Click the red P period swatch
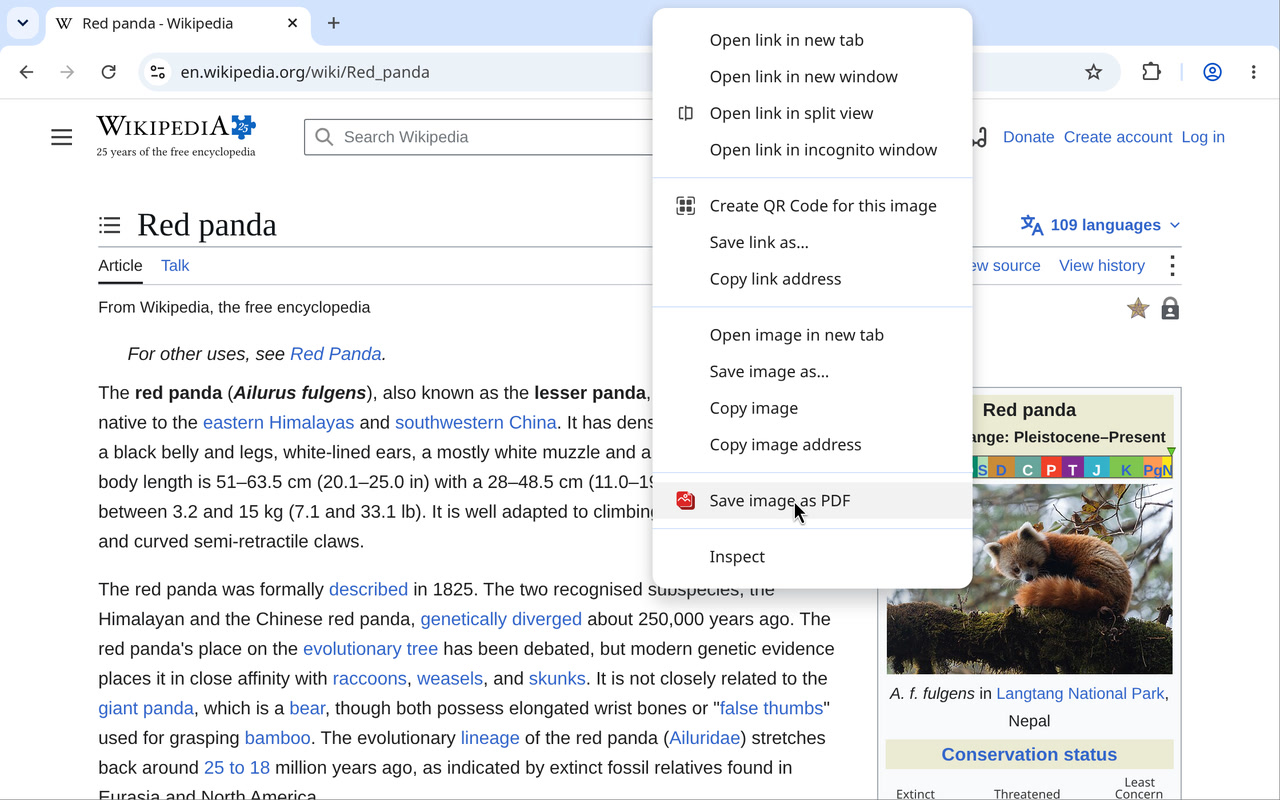 point(1051,469)
